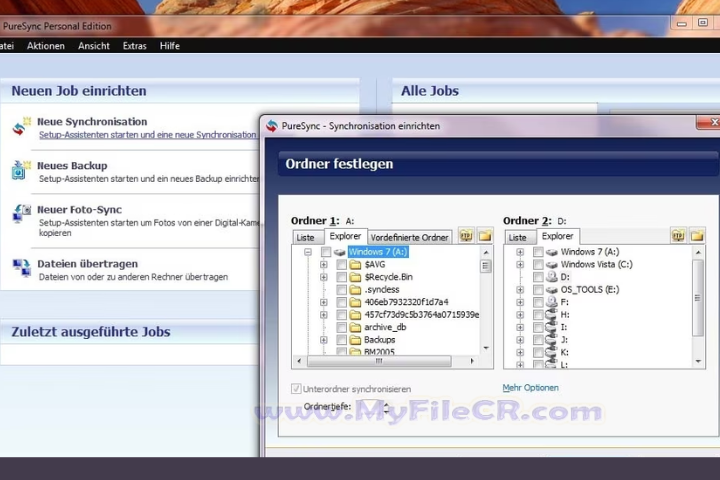This screenshot has width=720, height=480.
Task: Switch to Vordefinierte Ordner tab
Action: point(409,237)
